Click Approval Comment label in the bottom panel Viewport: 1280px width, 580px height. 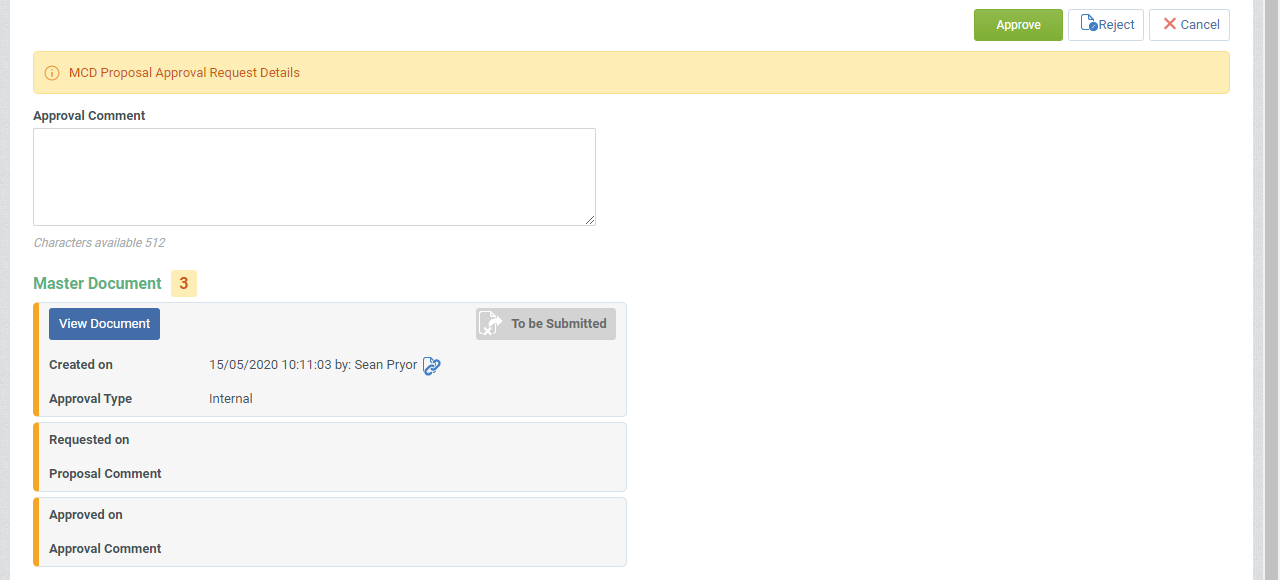click(105, 549)
